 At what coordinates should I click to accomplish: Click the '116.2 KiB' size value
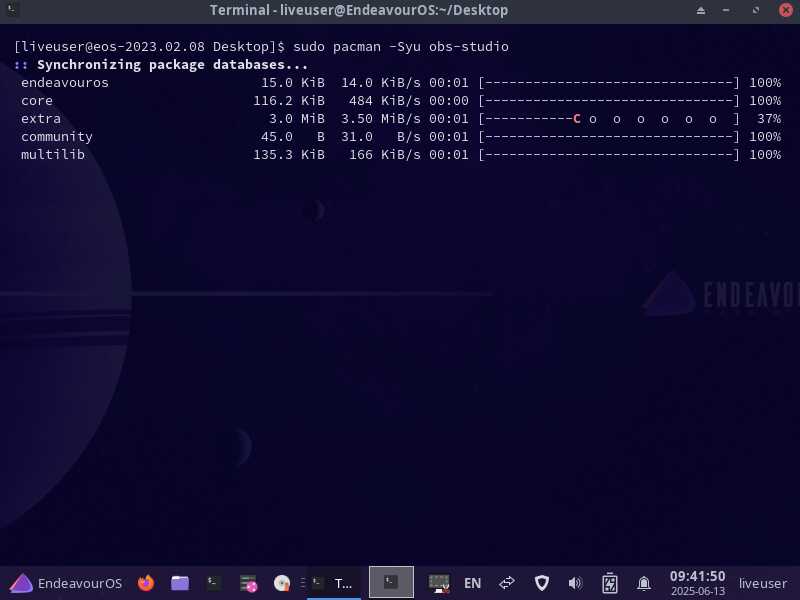click(289, 101)
